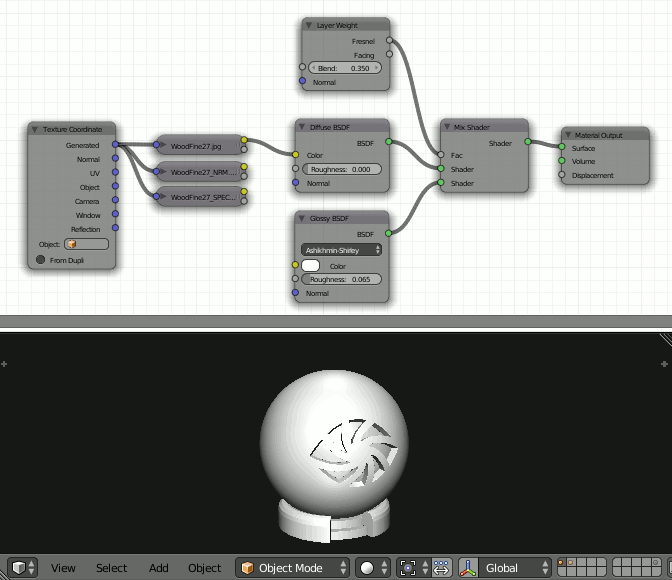
Task: Open the View menu
Action: coord(63,568)
